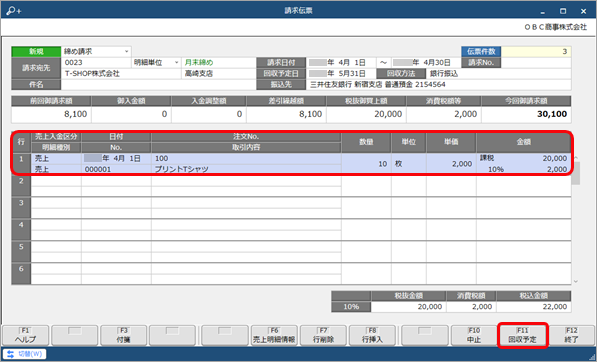Select row header 6 in detail grid
The height and width of the screenshot is (362, 597).
click(21, 273)
